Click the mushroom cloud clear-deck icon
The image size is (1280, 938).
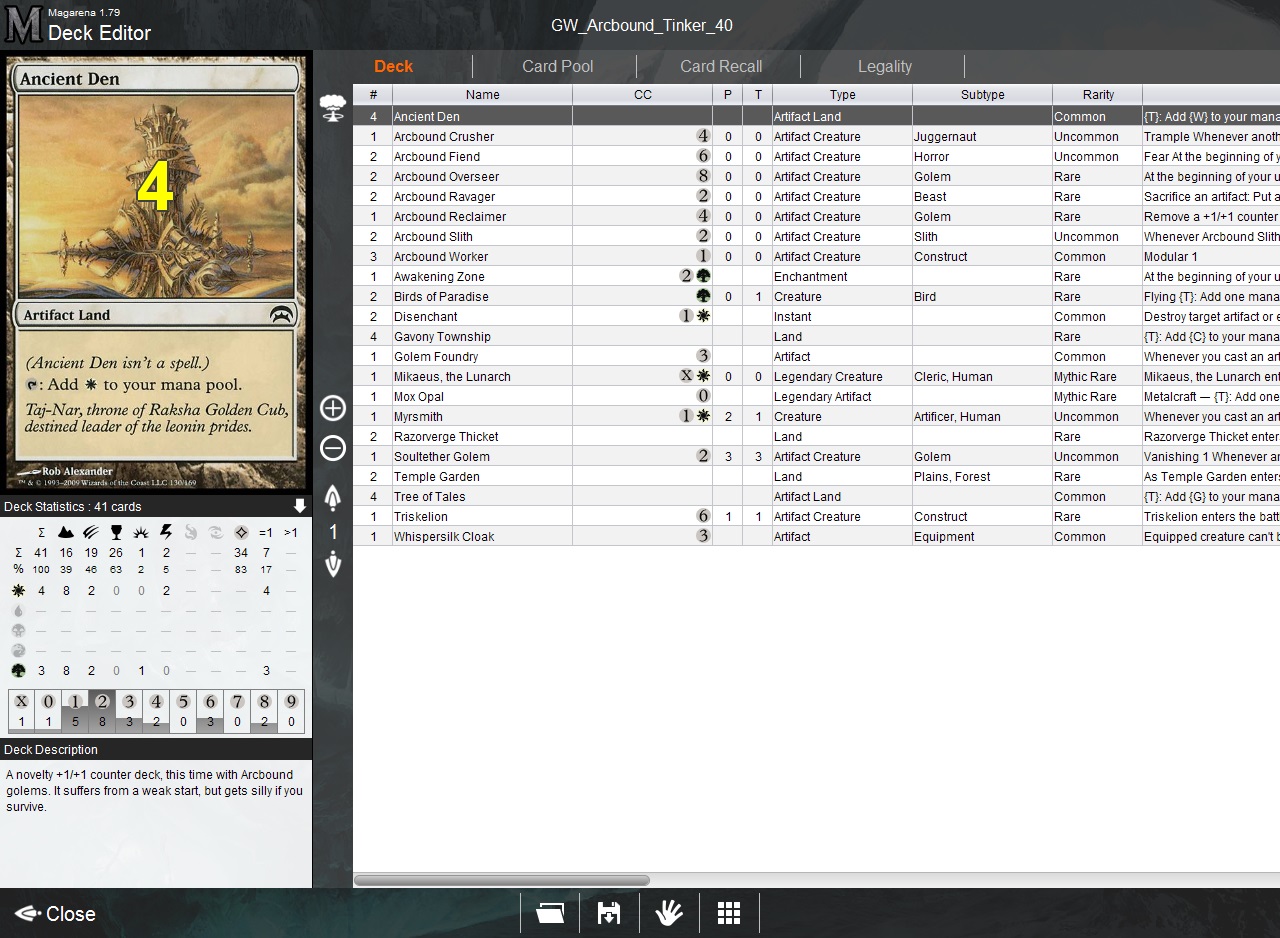[x=333, y=107]
